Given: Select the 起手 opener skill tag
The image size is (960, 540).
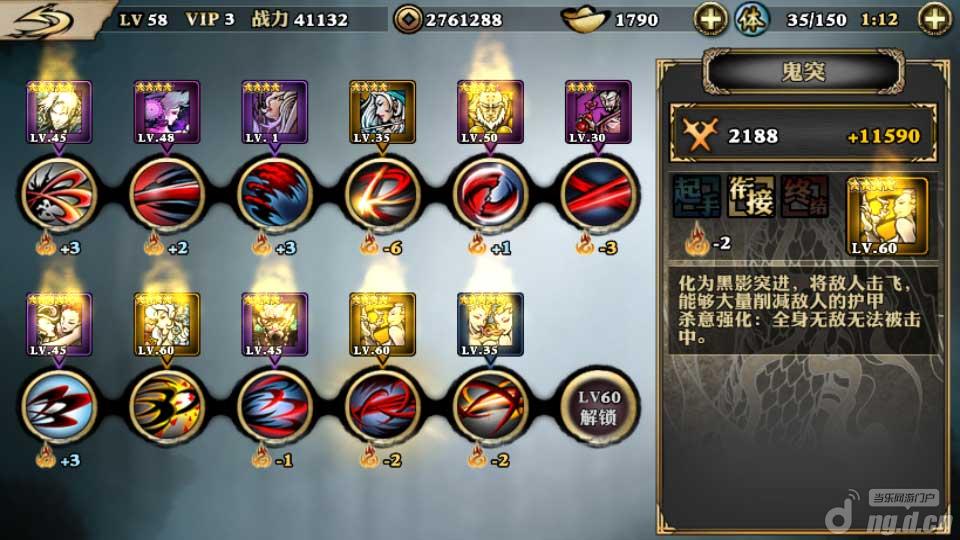Looking at the screenshot, I should click(696, 197).
